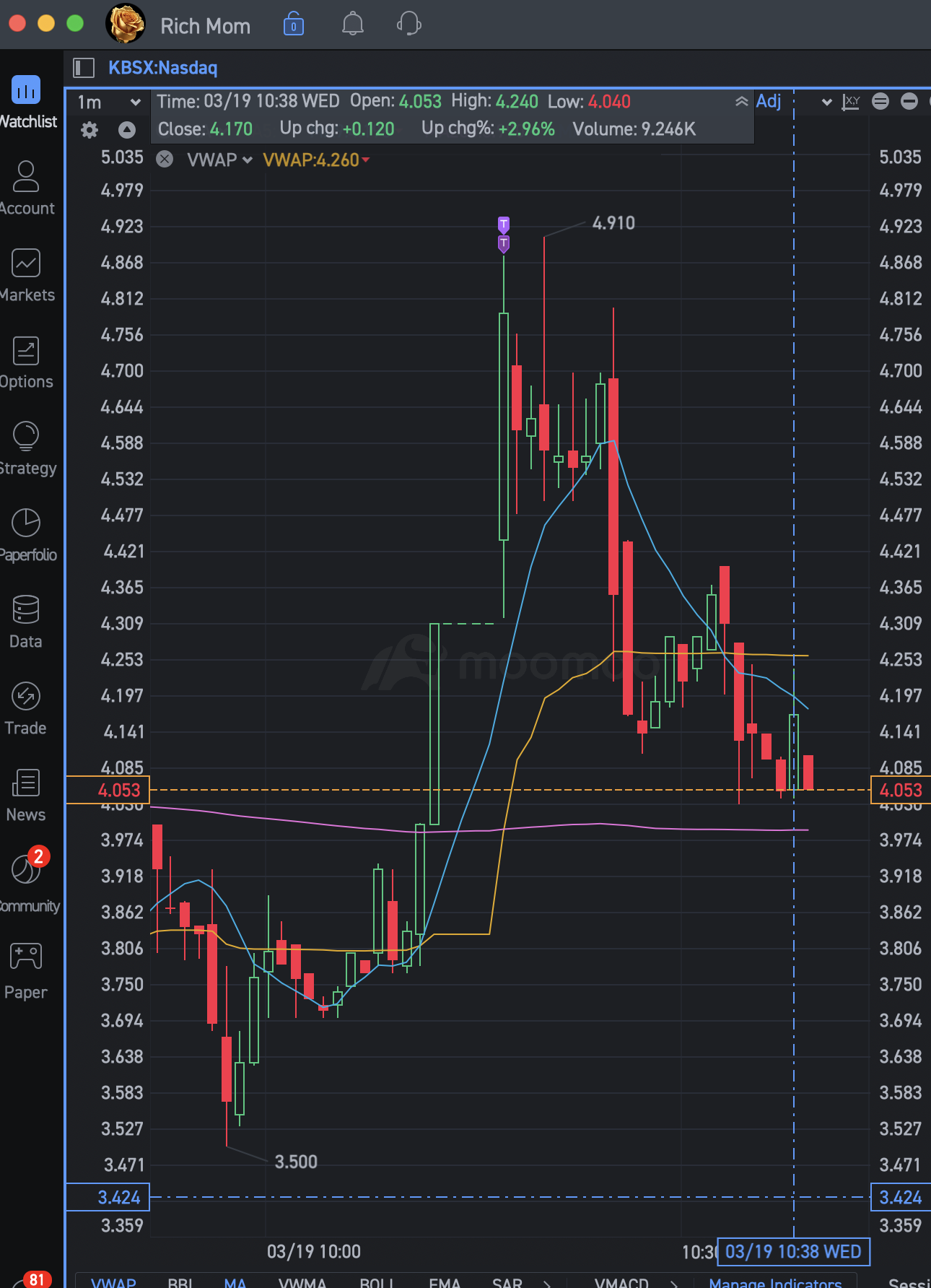Open the News section
Viewport: 931px width, 1288px height.
pos(26,796)
